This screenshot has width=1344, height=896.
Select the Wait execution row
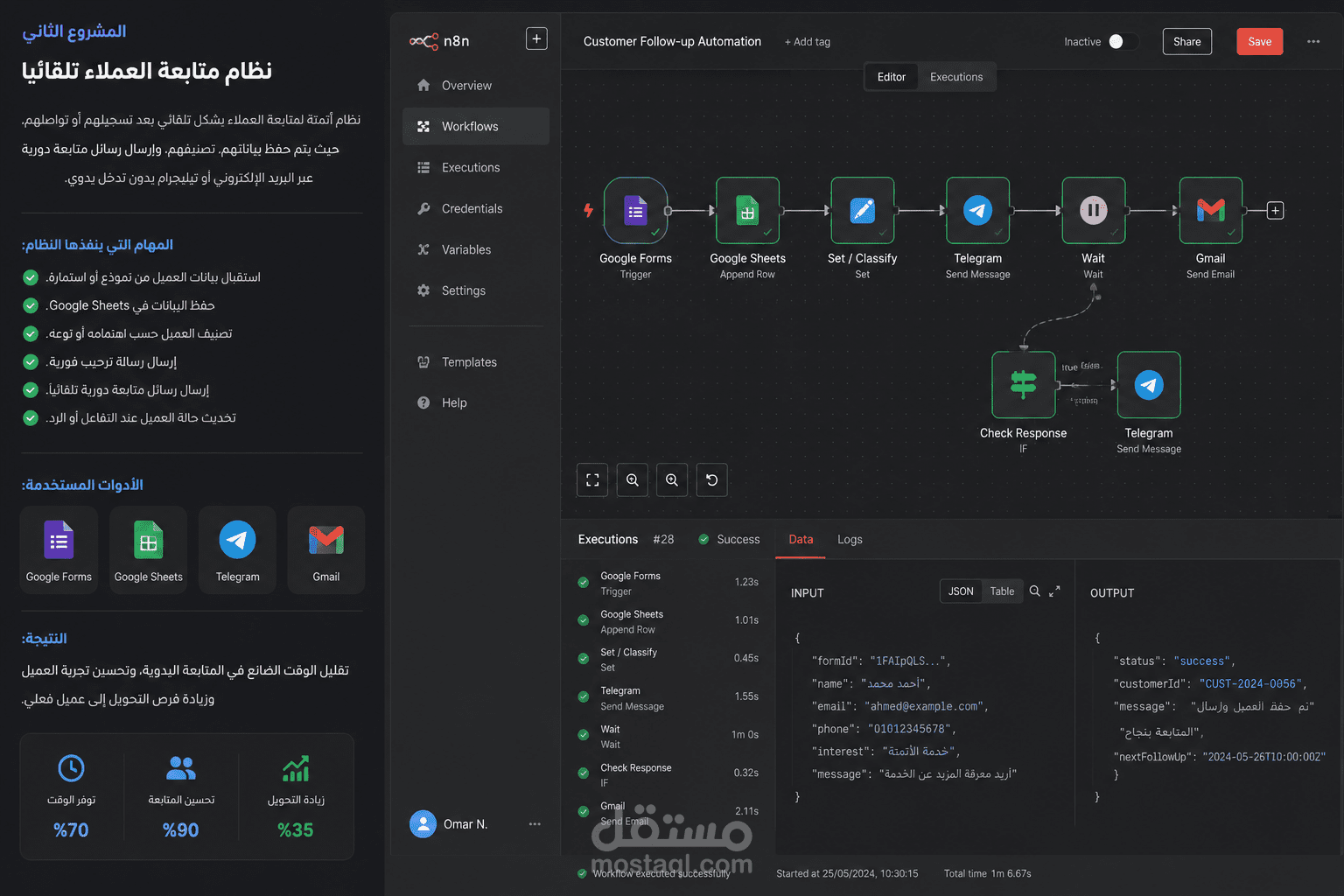point(668,736)
